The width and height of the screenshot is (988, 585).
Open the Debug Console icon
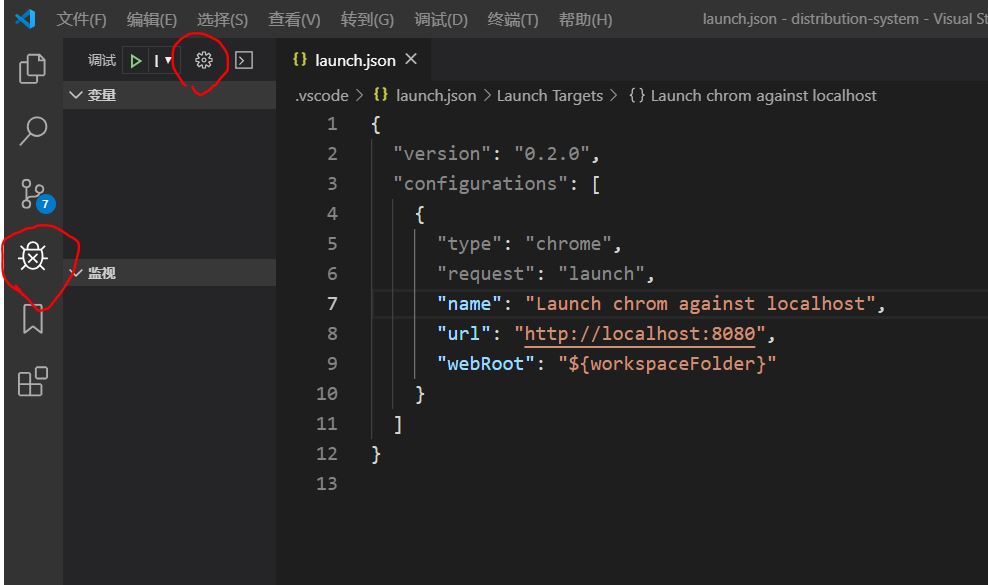244,61
